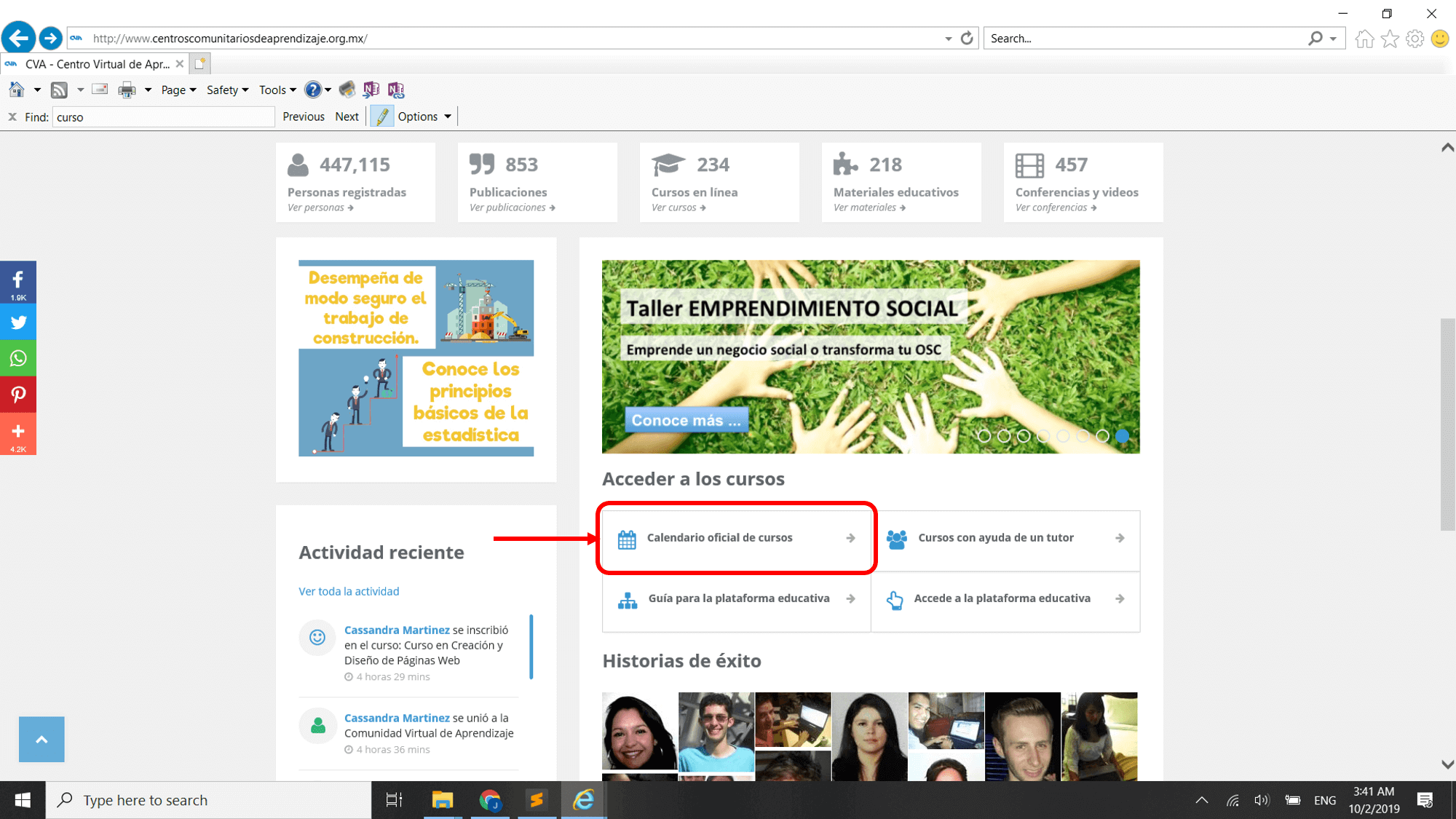
Task: Click the browser Forward arrow button
Action: tap(50, 38)
